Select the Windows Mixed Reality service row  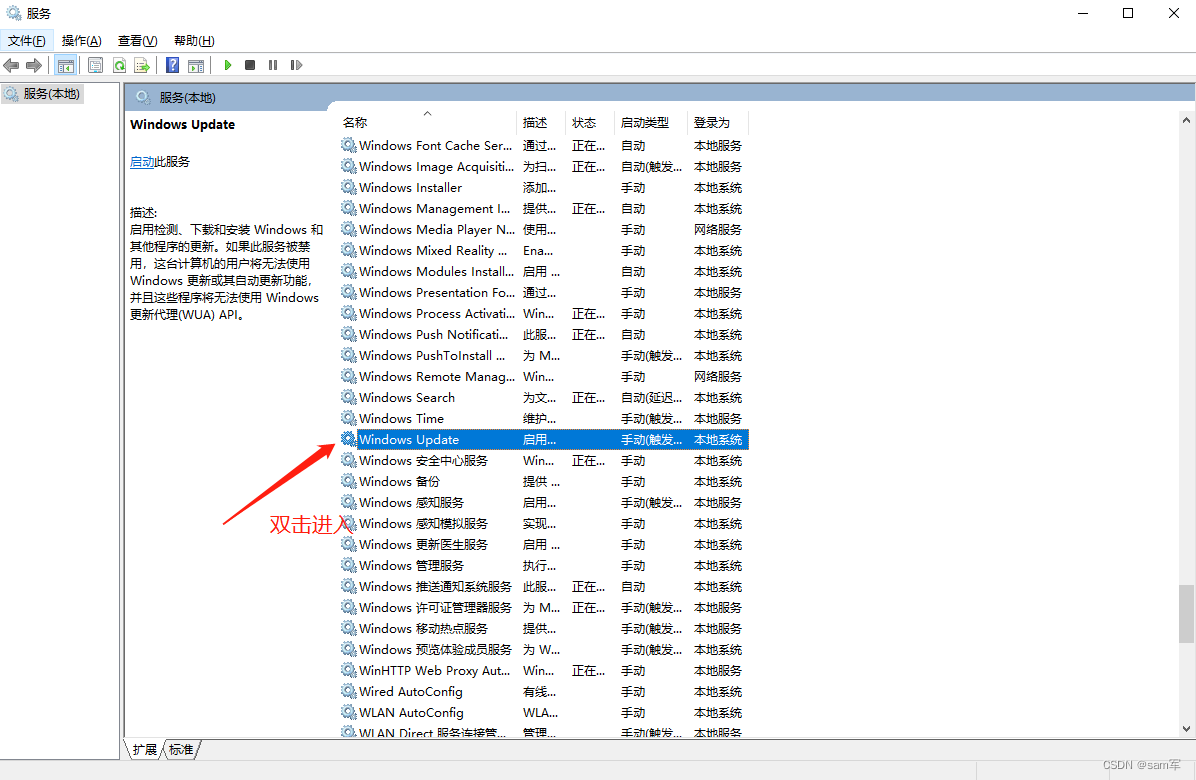coord(544,250)
